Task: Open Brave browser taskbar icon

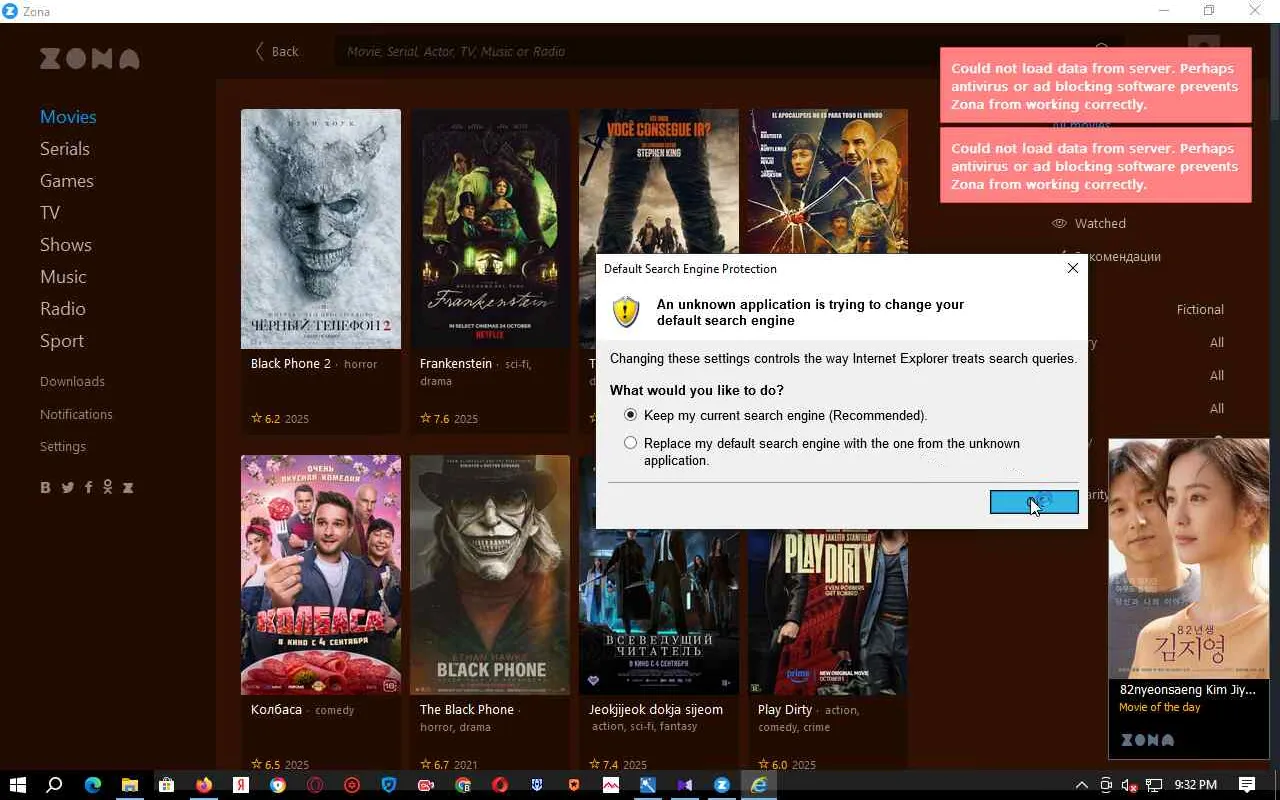Action: (574, 785)
